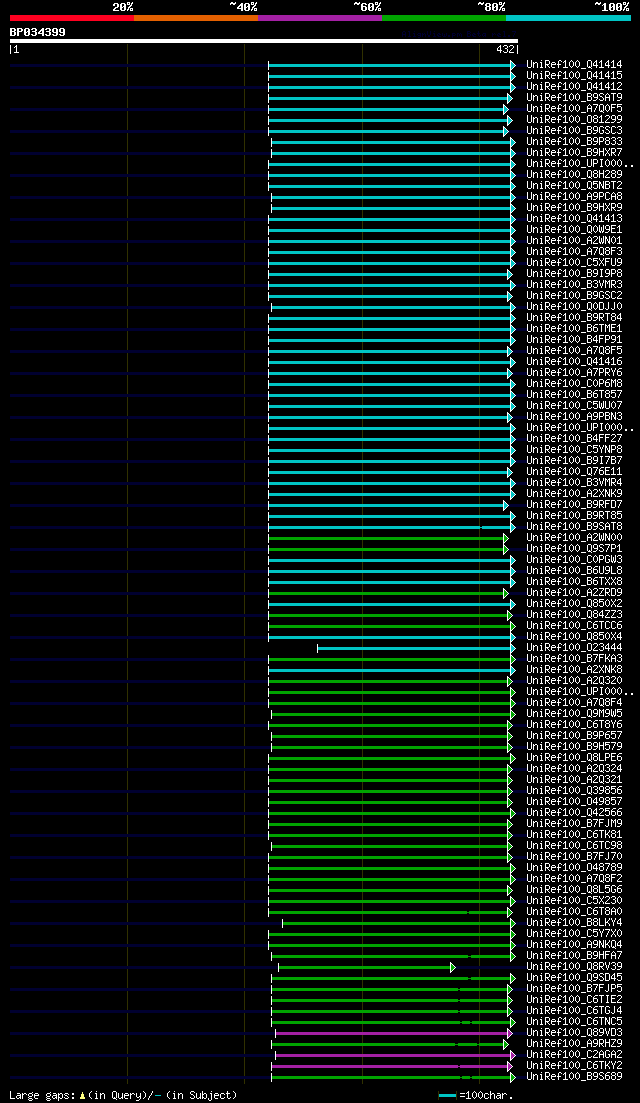Open hit UniRef100_Q41412
Image resolution: width=640 pixels, height=1103 pixels.
574,87
